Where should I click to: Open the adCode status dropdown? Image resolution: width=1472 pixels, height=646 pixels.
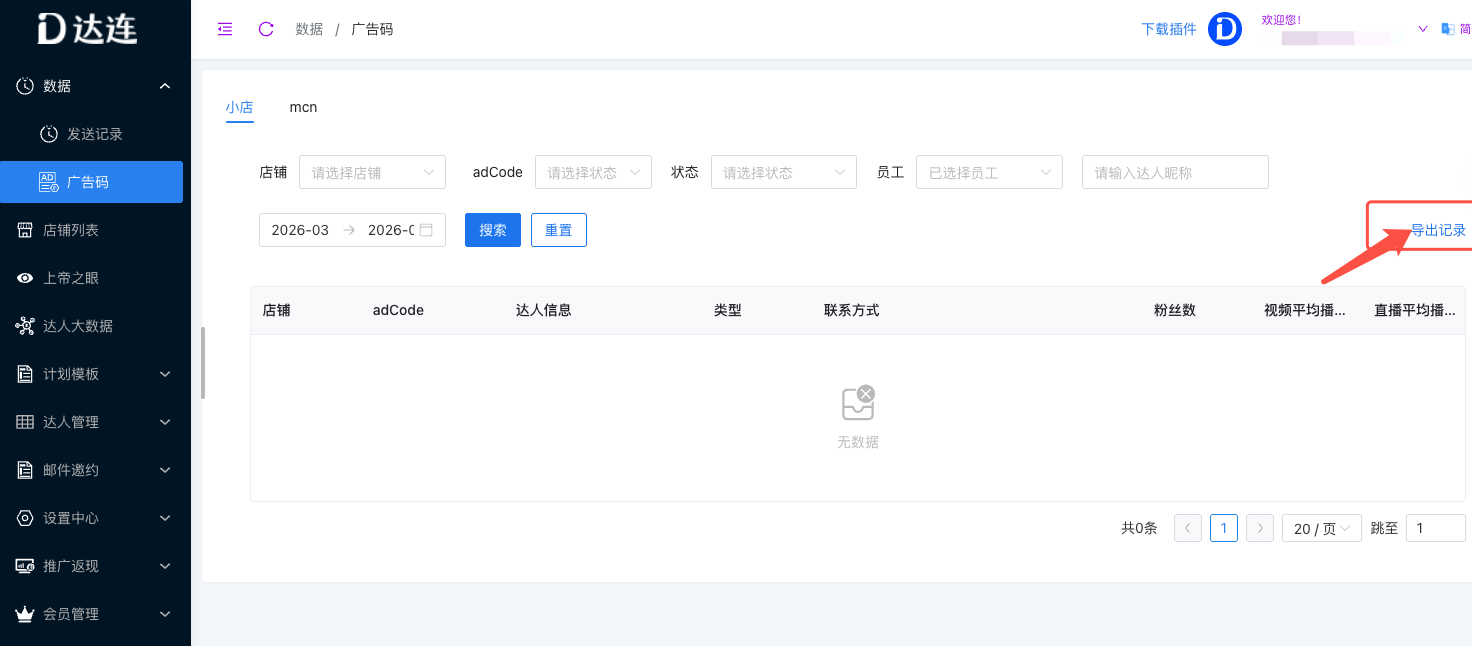pyautogui.click(x=593, y=172)
